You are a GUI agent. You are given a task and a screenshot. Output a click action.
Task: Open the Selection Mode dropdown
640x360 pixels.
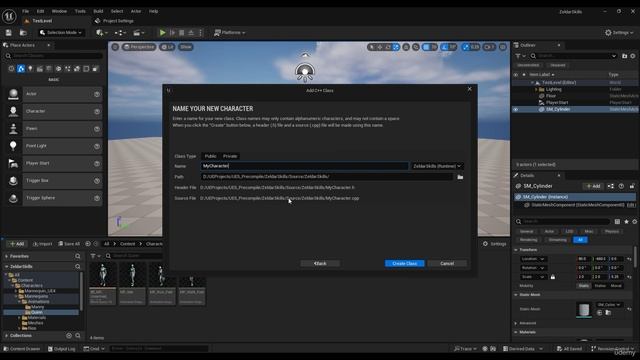(x=61, y=33)
